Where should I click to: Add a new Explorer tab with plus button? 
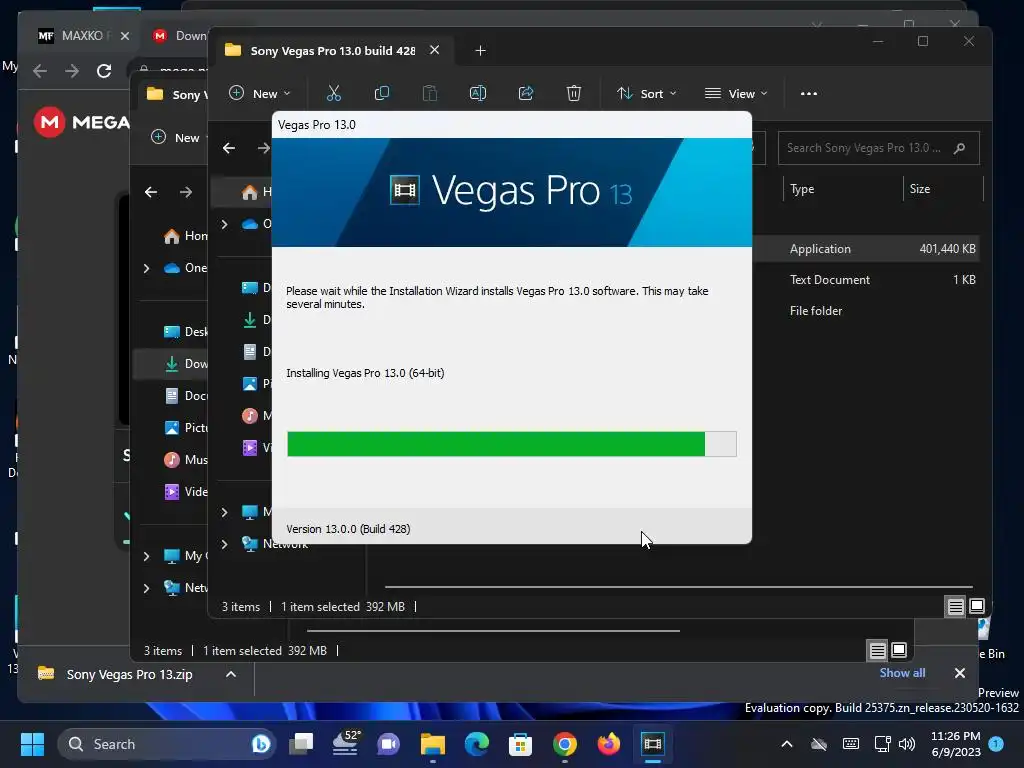(480, 50)
